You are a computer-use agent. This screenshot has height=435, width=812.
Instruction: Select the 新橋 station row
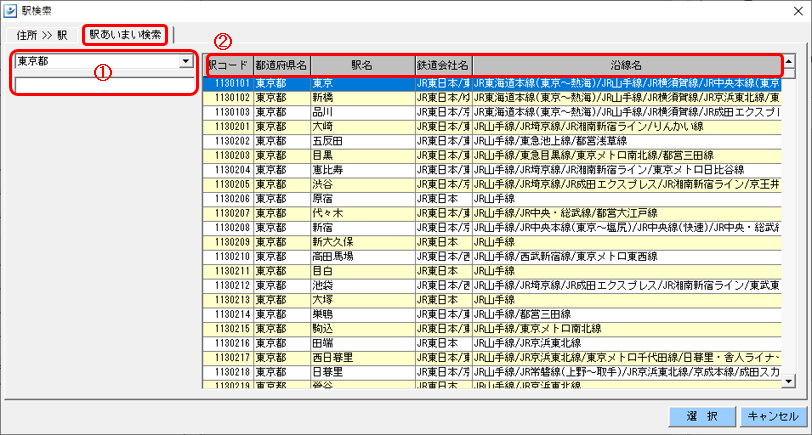pos(491,97)
